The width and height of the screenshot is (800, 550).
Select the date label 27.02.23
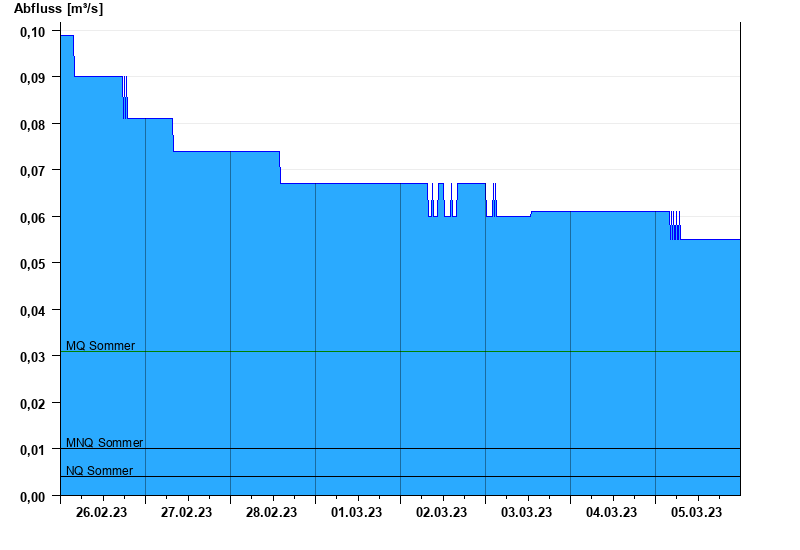(x=186, y=512)
